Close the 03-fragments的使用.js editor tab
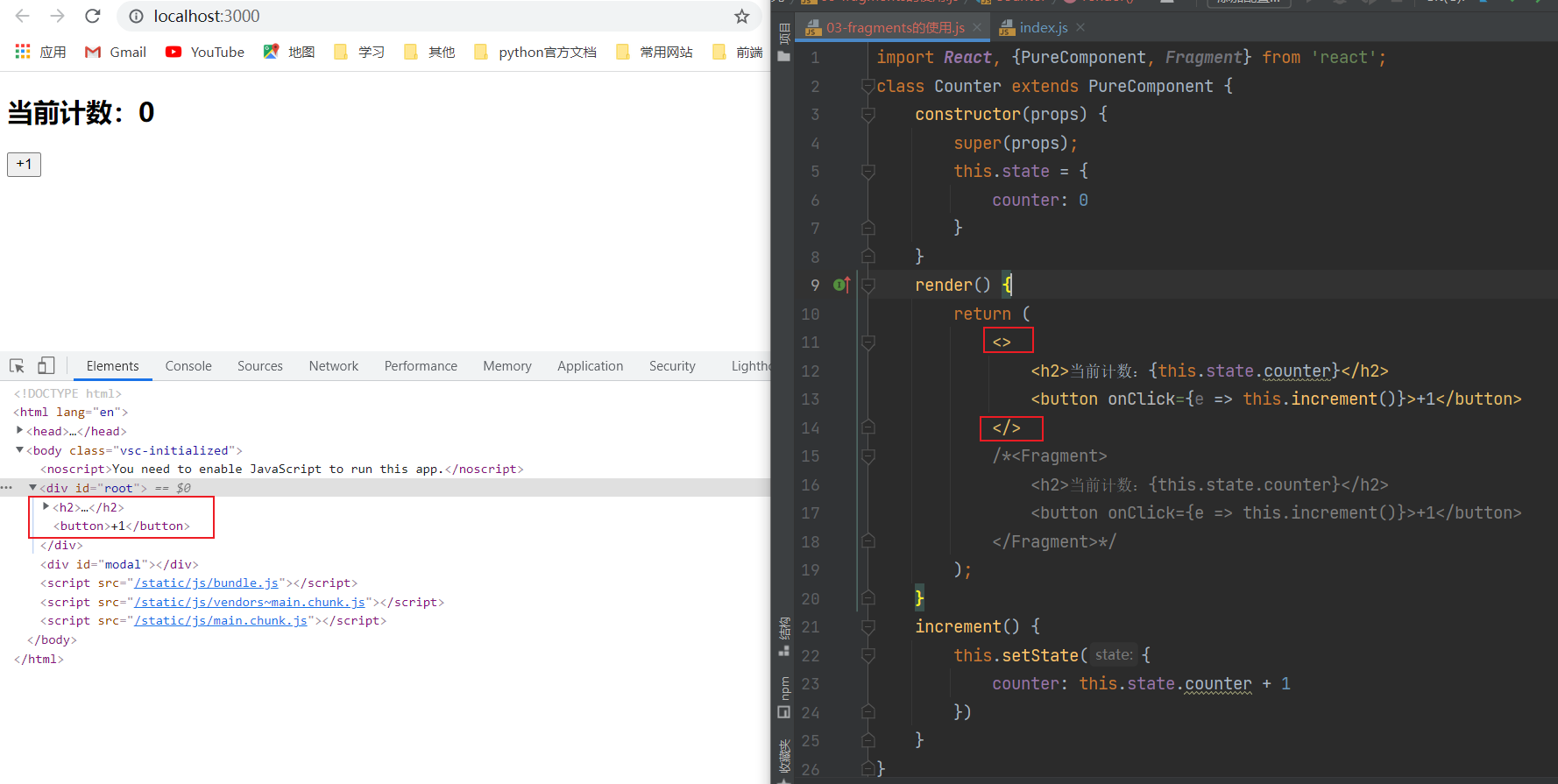Image resolution: width=1558 pixels, height=784 pixels. click(x=977, y=27)
